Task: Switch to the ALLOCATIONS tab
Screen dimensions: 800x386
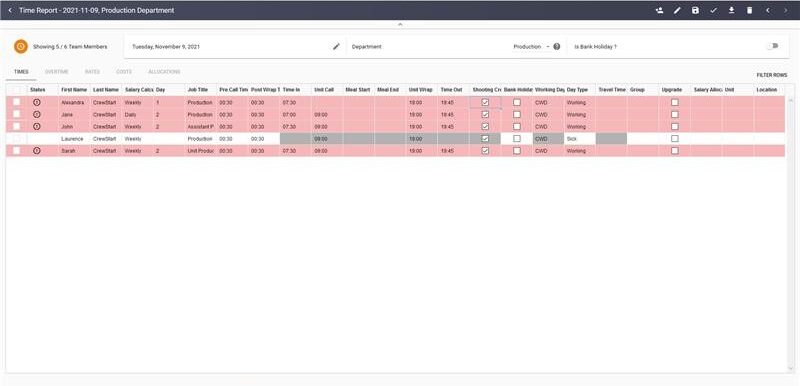Action: click(x=164, y=72)
